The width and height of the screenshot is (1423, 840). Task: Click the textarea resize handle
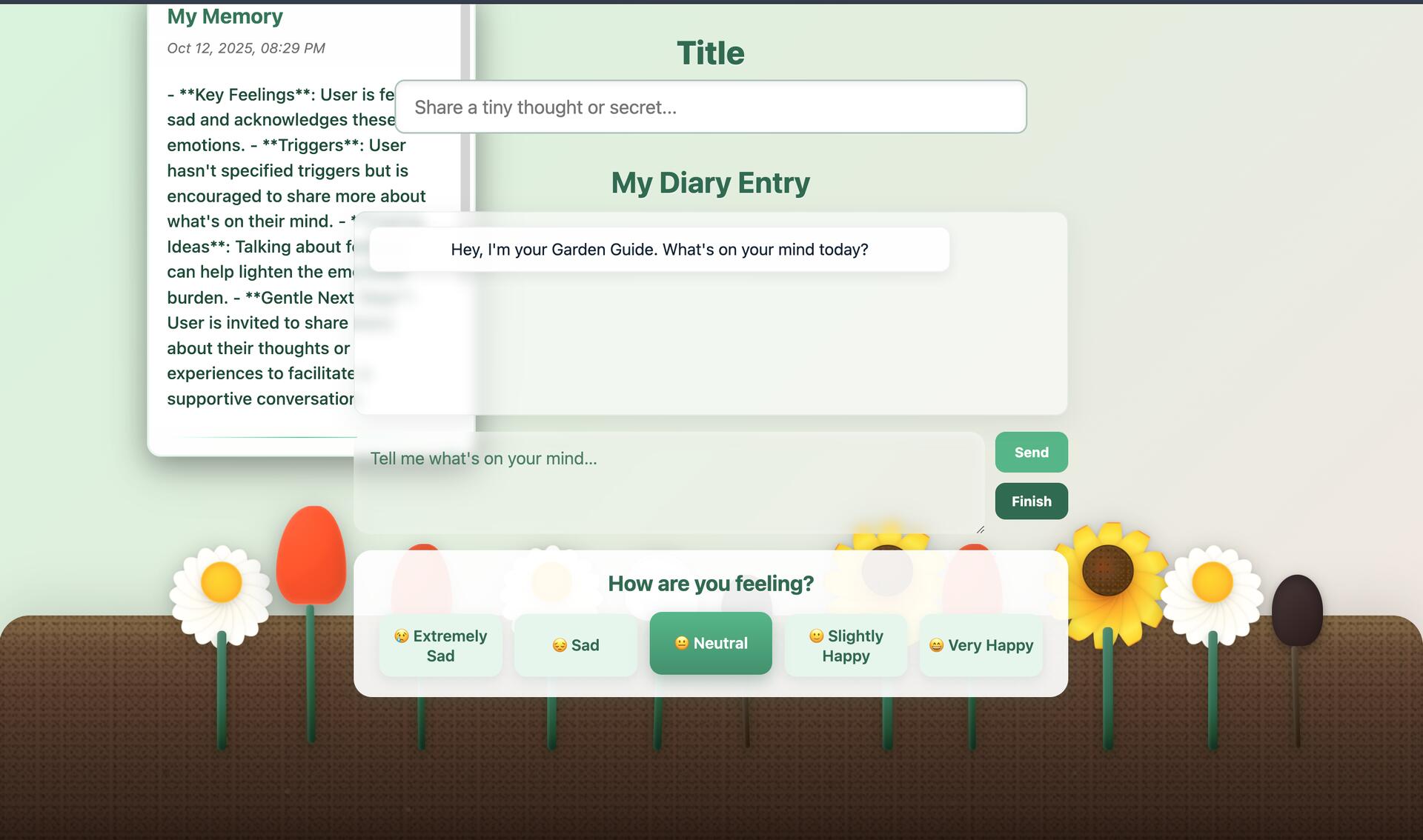pos(980,529)
